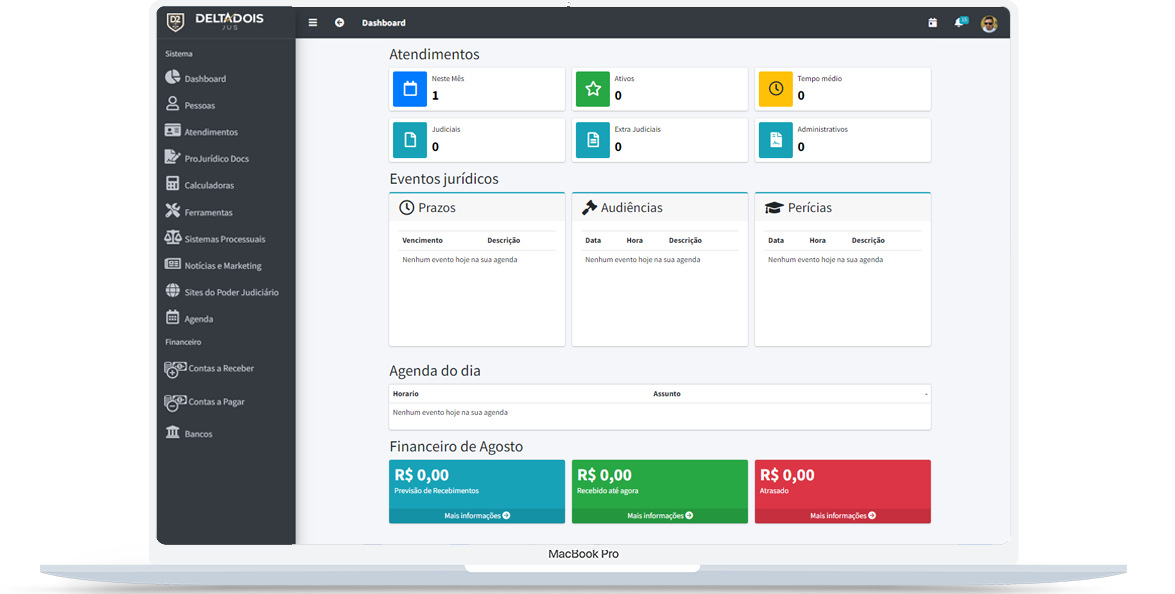Open Atendimentos in the sidebar
The image size is (1175, 594).
[210, 132]
